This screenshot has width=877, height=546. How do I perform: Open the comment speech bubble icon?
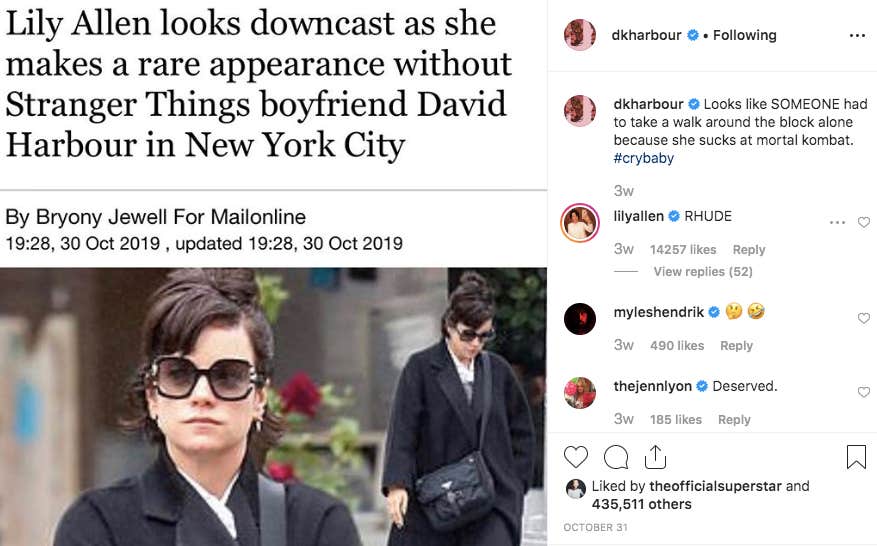(616, 458)
